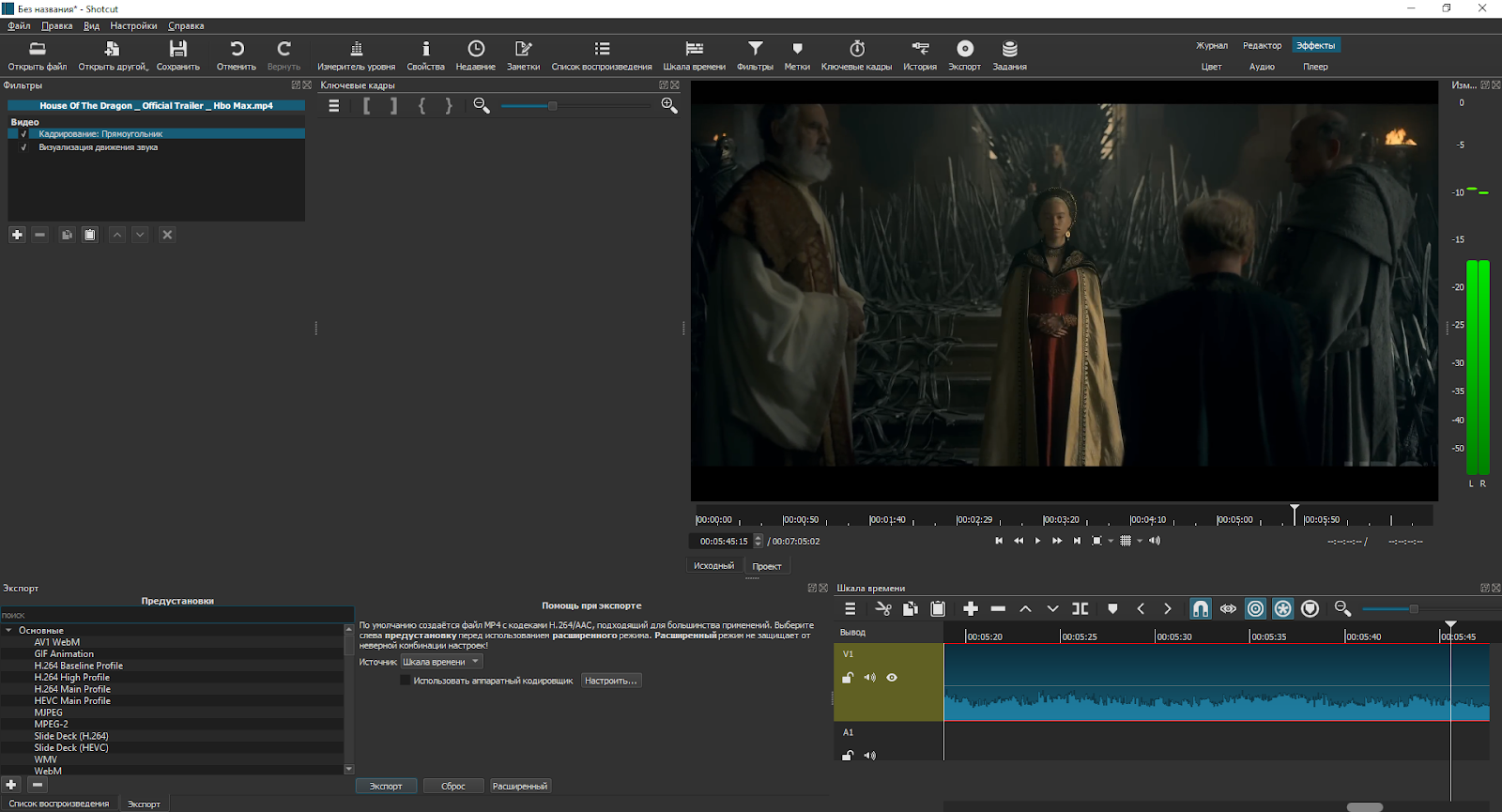Toggle timeline ripple mode
Screen dimensions: 1502x812
1255,608
